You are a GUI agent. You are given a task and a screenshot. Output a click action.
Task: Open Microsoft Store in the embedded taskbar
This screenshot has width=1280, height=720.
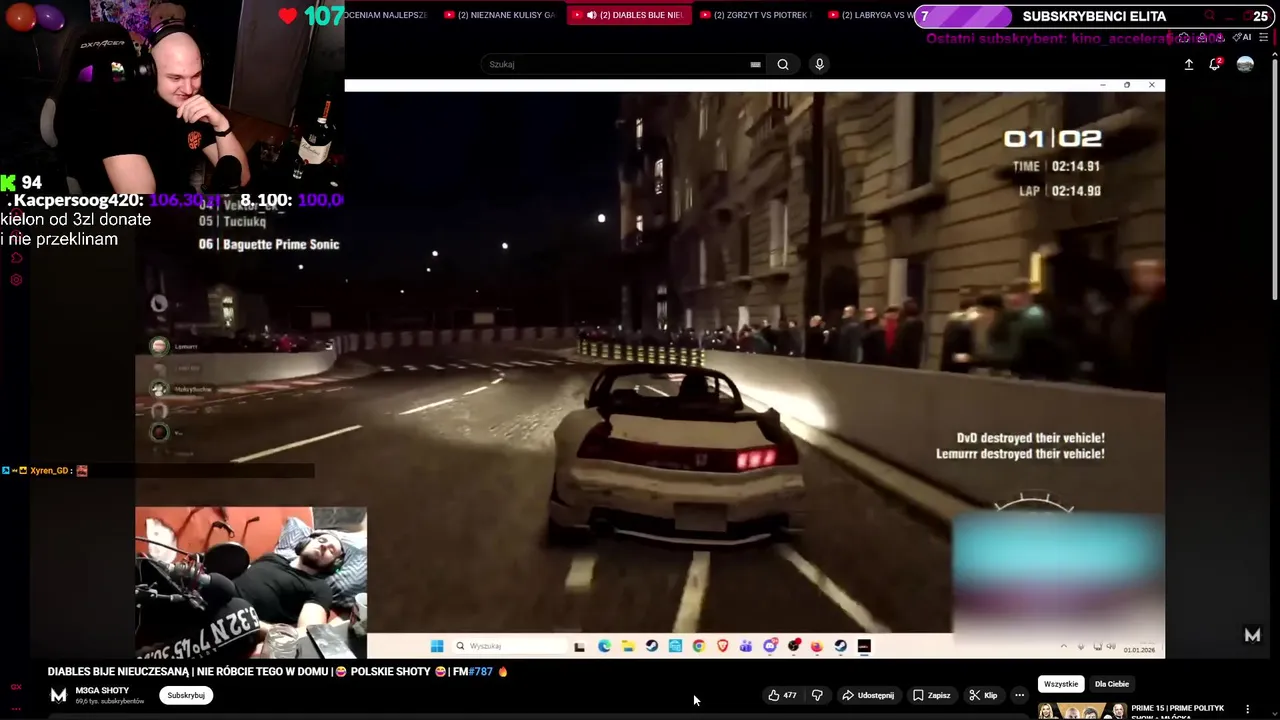click(675, 646)
